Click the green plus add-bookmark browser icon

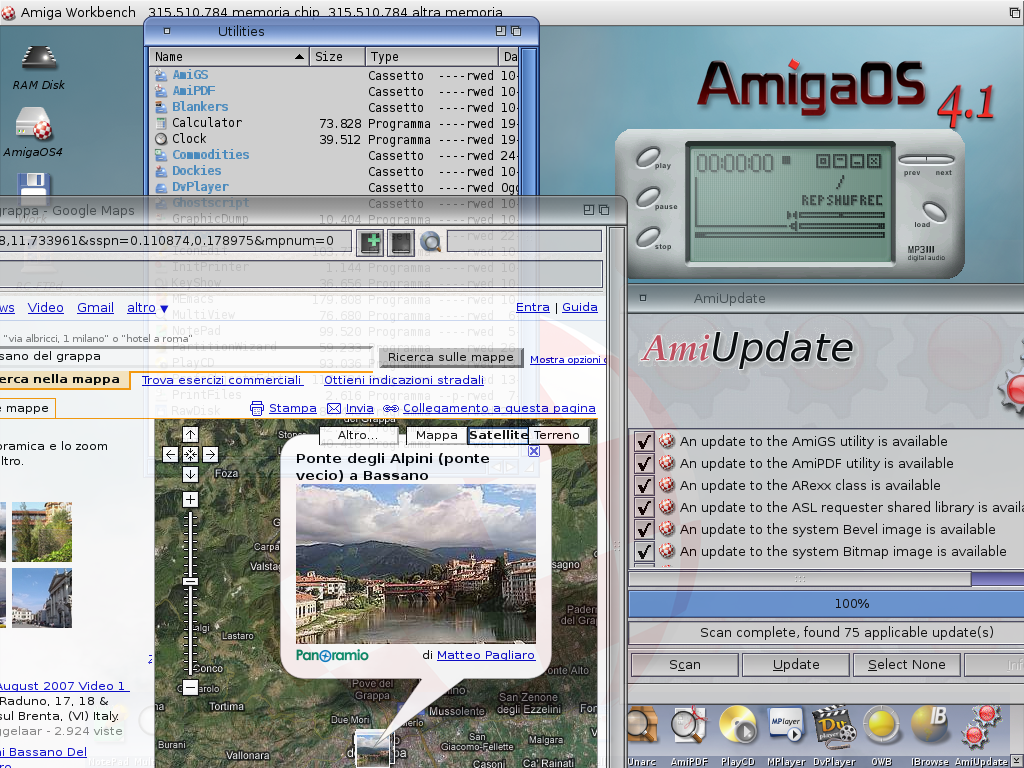372,242
